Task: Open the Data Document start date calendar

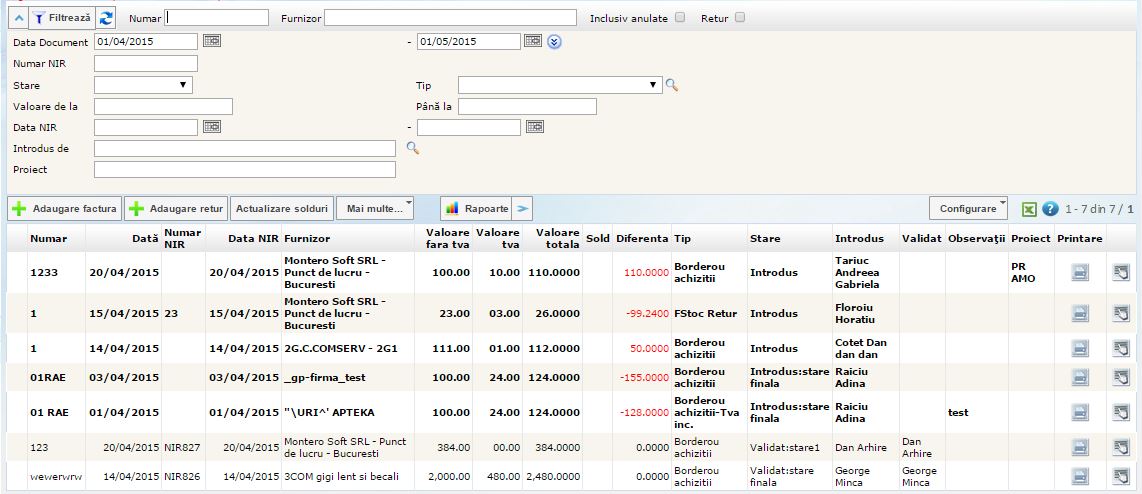Action: point(212,41)
